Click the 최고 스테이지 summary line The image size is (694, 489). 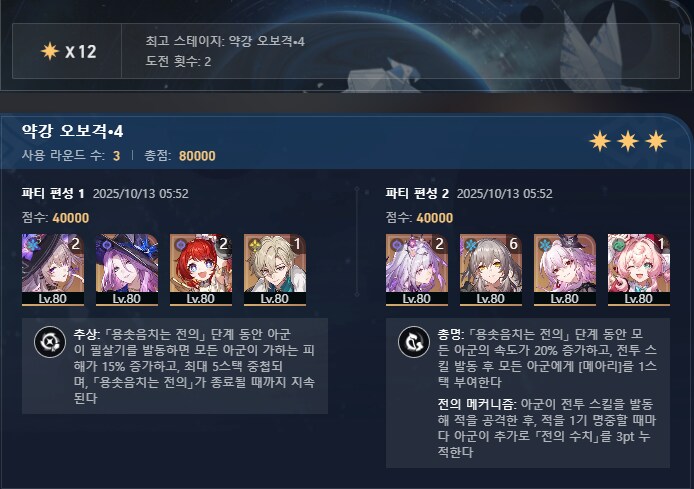point(225,42)
